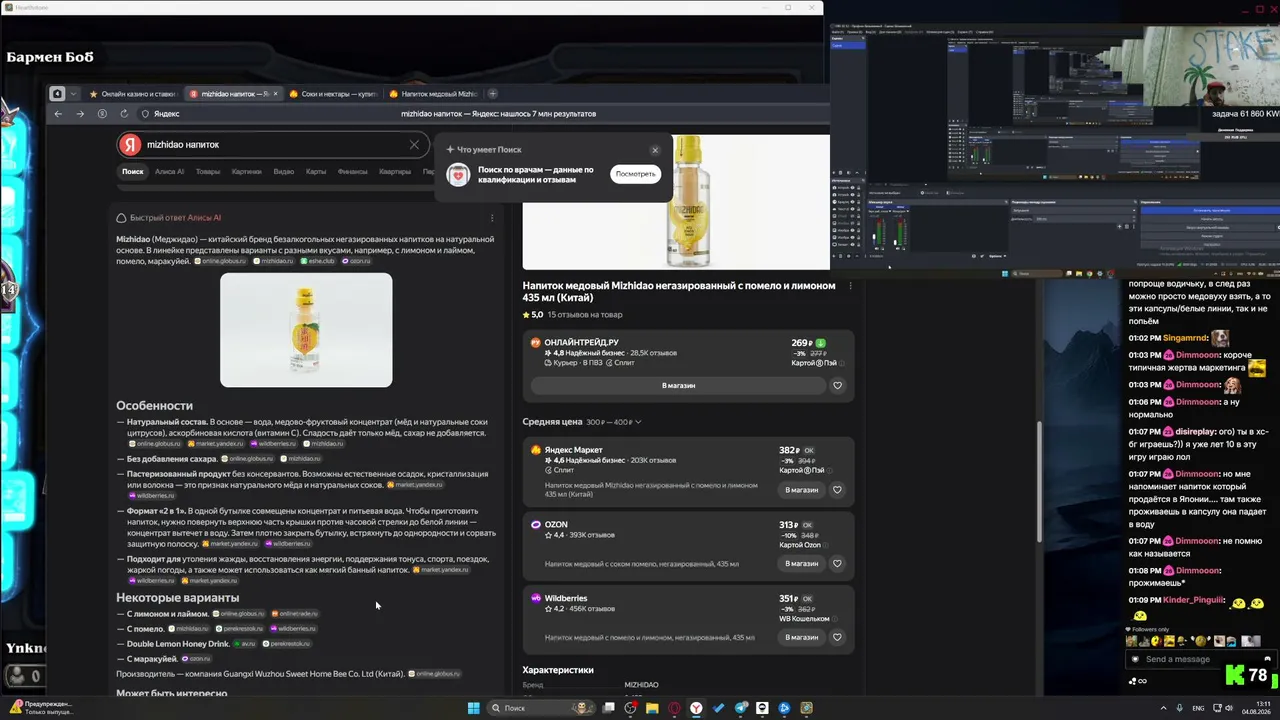Click the Yandex search input field
The image size is (1280, 720).
274,145
